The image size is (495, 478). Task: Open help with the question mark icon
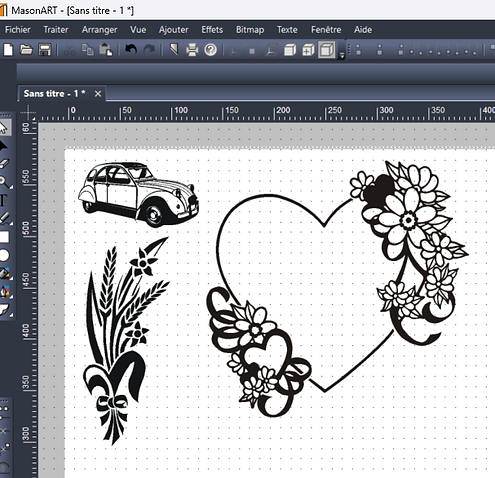(x=210, y=50)
